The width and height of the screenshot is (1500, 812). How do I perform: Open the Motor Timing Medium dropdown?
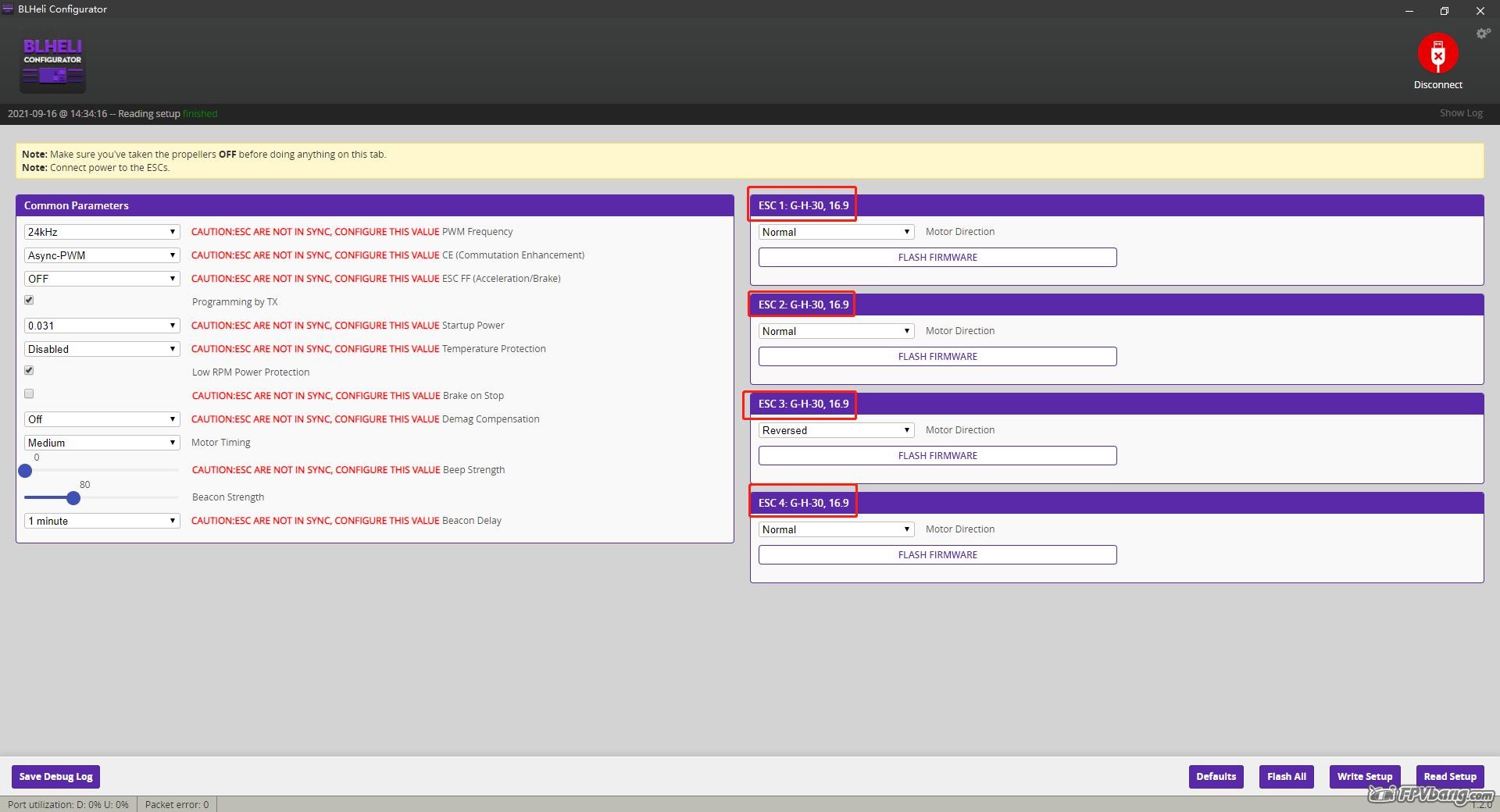click(x=102, y=443)
